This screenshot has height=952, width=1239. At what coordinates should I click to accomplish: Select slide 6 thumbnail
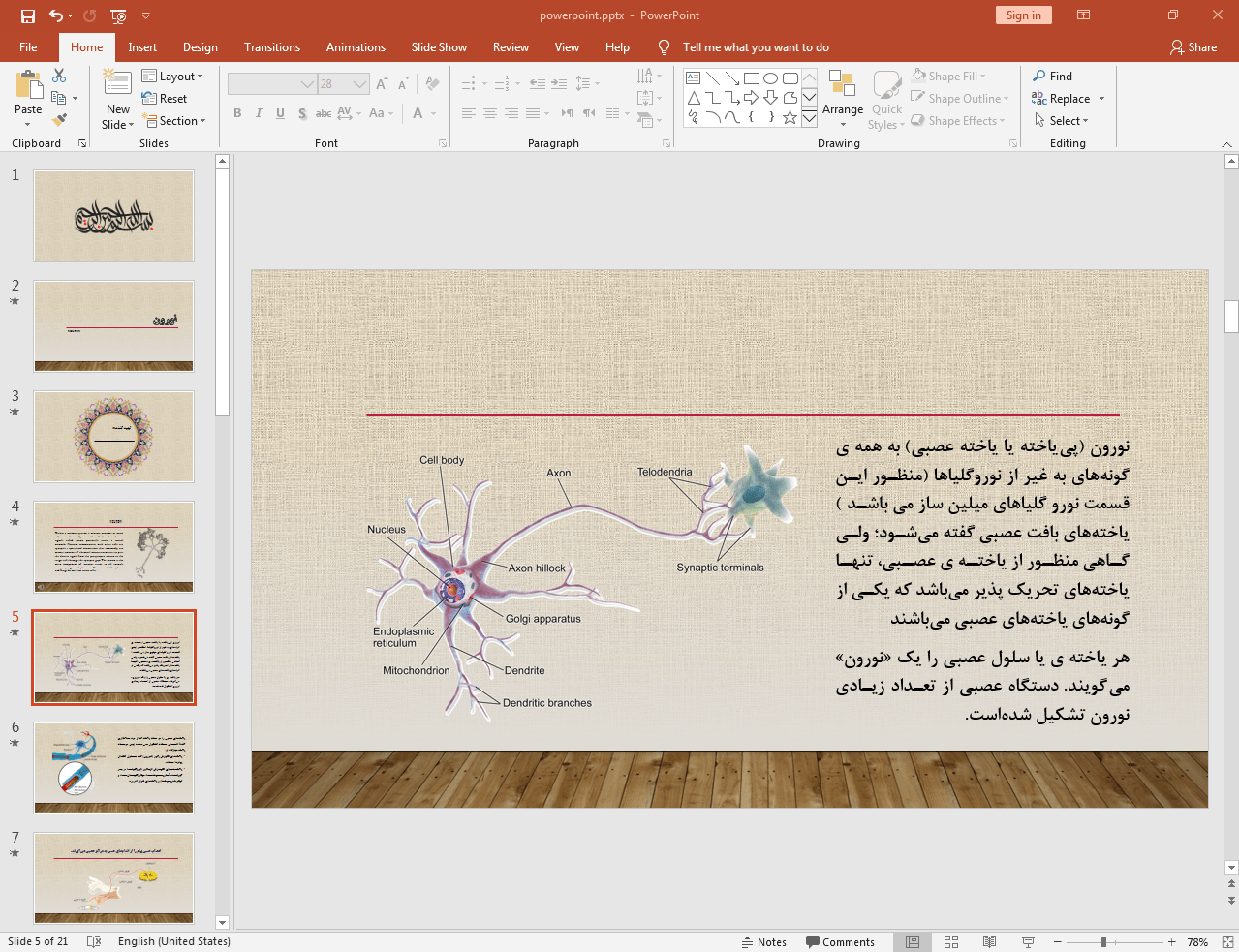[113, 767]
